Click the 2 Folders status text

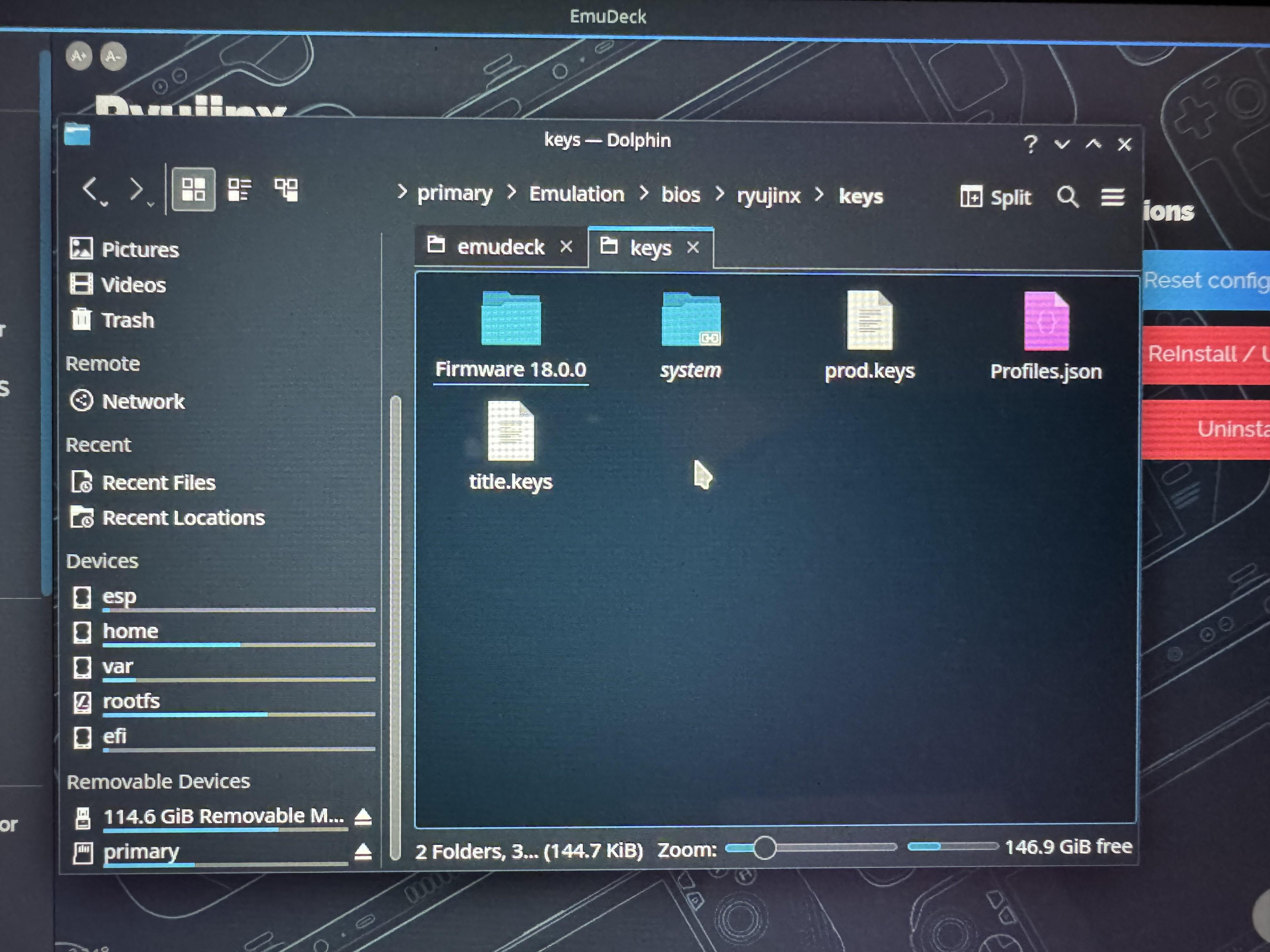click(x=528, y=851)
